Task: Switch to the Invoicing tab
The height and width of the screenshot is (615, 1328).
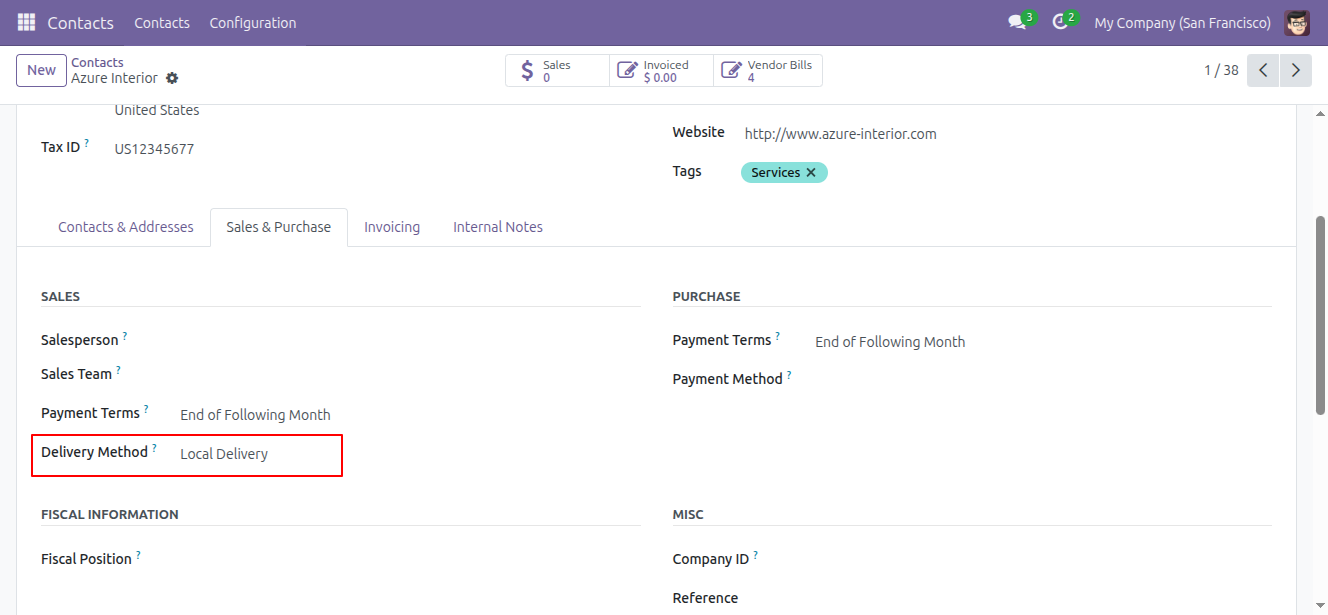Action: pyautogui.click(x=392, y=227)
